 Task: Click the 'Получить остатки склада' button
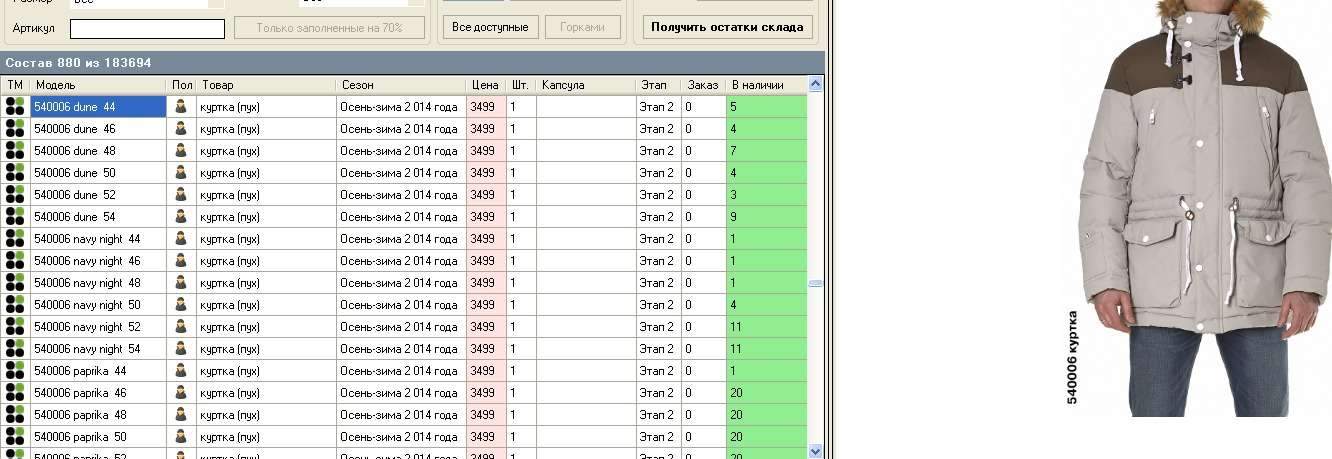point(727,27)
